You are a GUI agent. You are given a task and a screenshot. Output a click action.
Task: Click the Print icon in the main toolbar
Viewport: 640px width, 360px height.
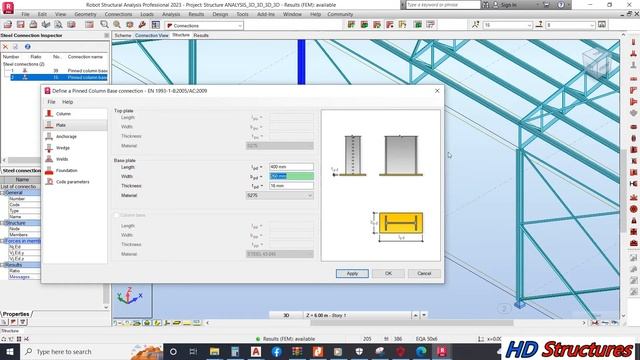33,25
